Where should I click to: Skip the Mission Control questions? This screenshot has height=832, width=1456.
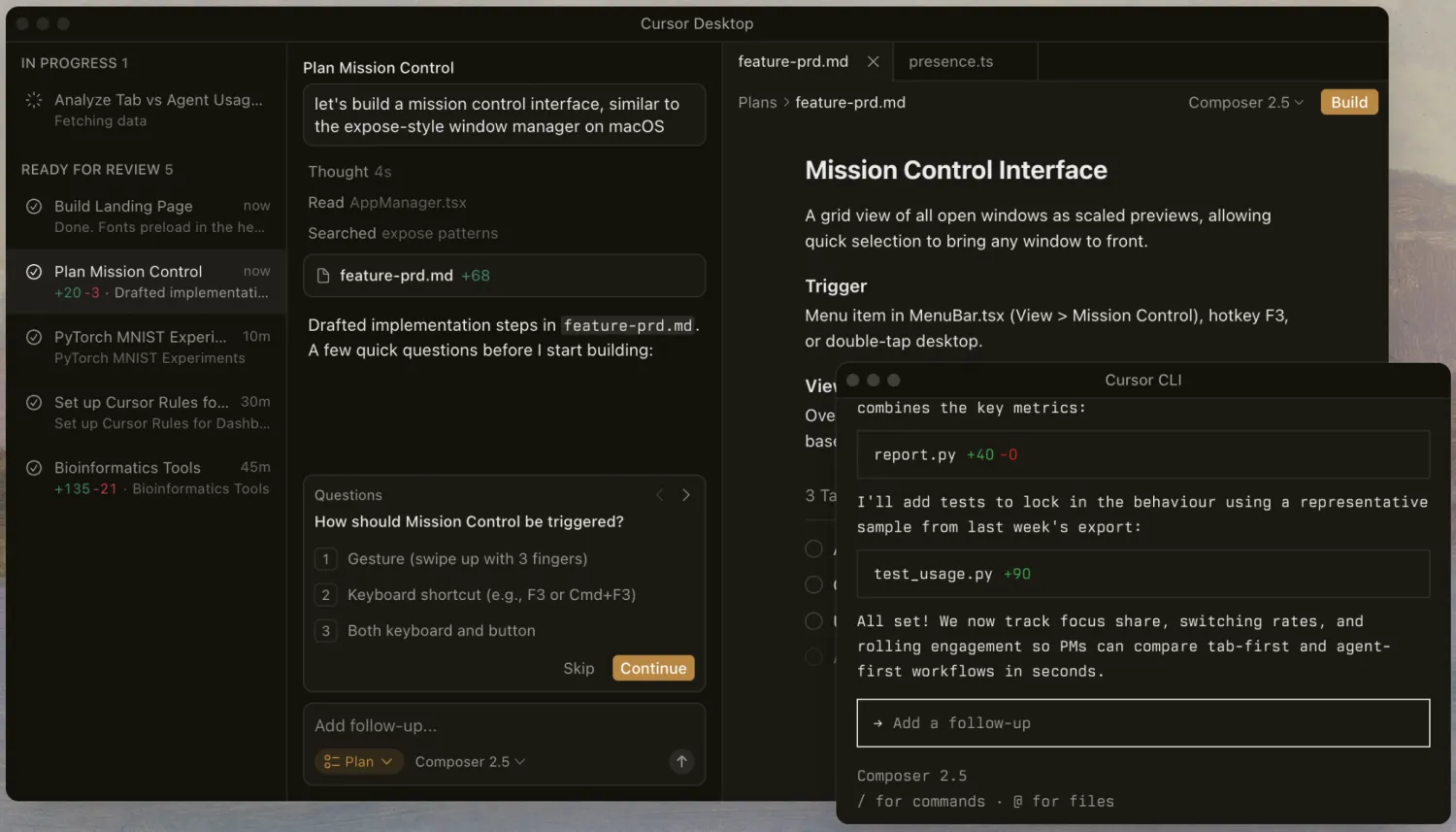click(579, 668)
